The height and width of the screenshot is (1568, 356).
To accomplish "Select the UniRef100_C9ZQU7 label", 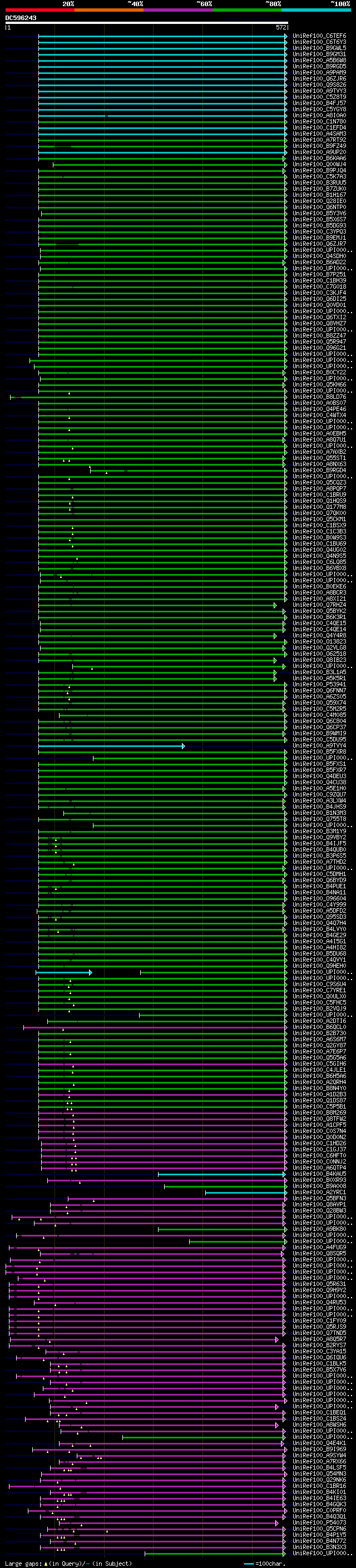I will pos(319,794).
